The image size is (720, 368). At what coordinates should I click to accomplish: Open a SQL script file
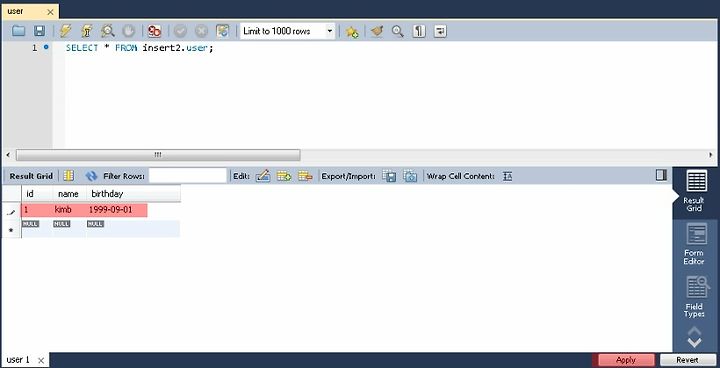[x=18, y=31]
